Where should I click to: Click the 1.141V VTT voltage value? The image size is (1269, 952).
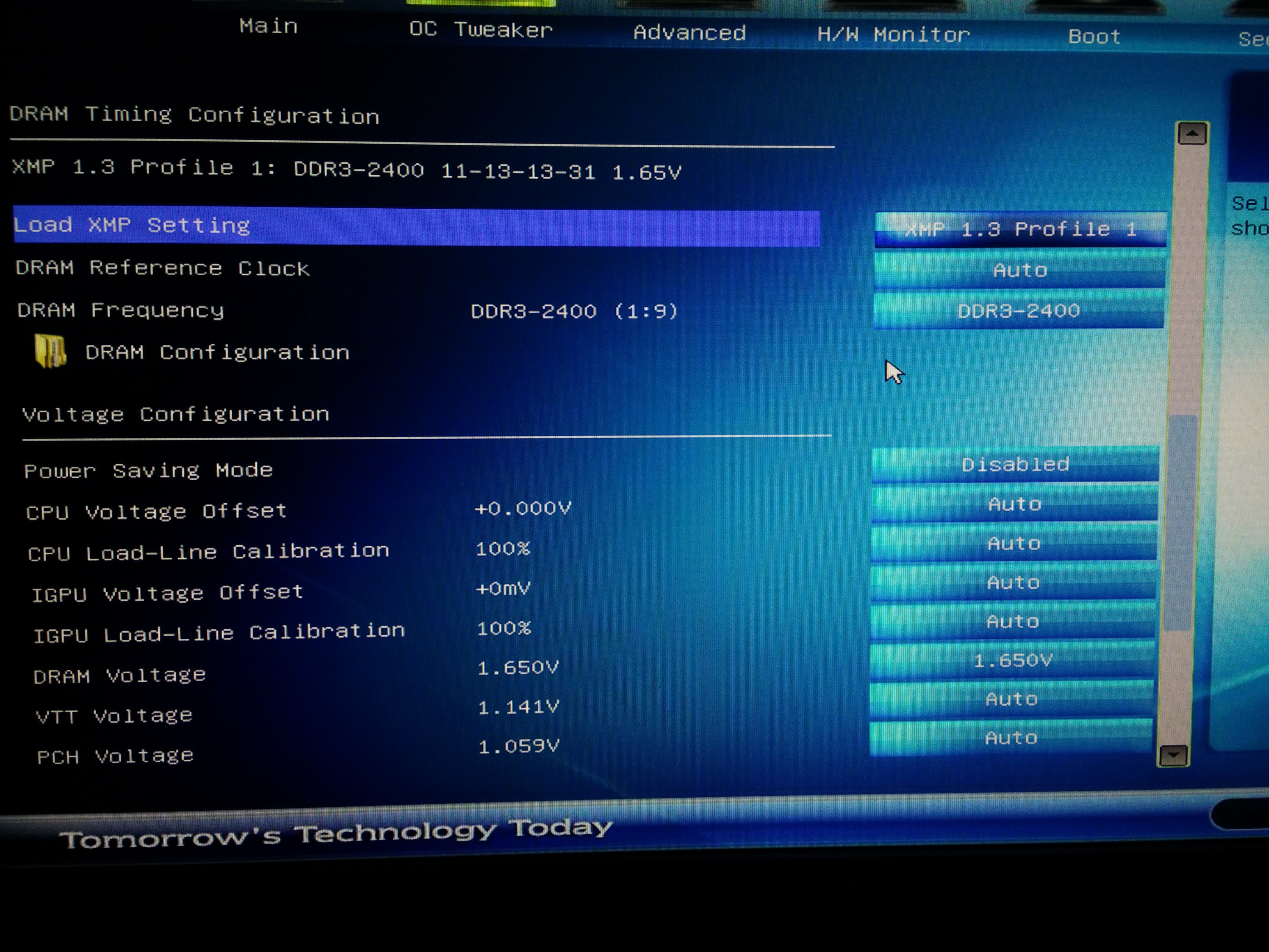pyautogui.click(x=518, y=707)
